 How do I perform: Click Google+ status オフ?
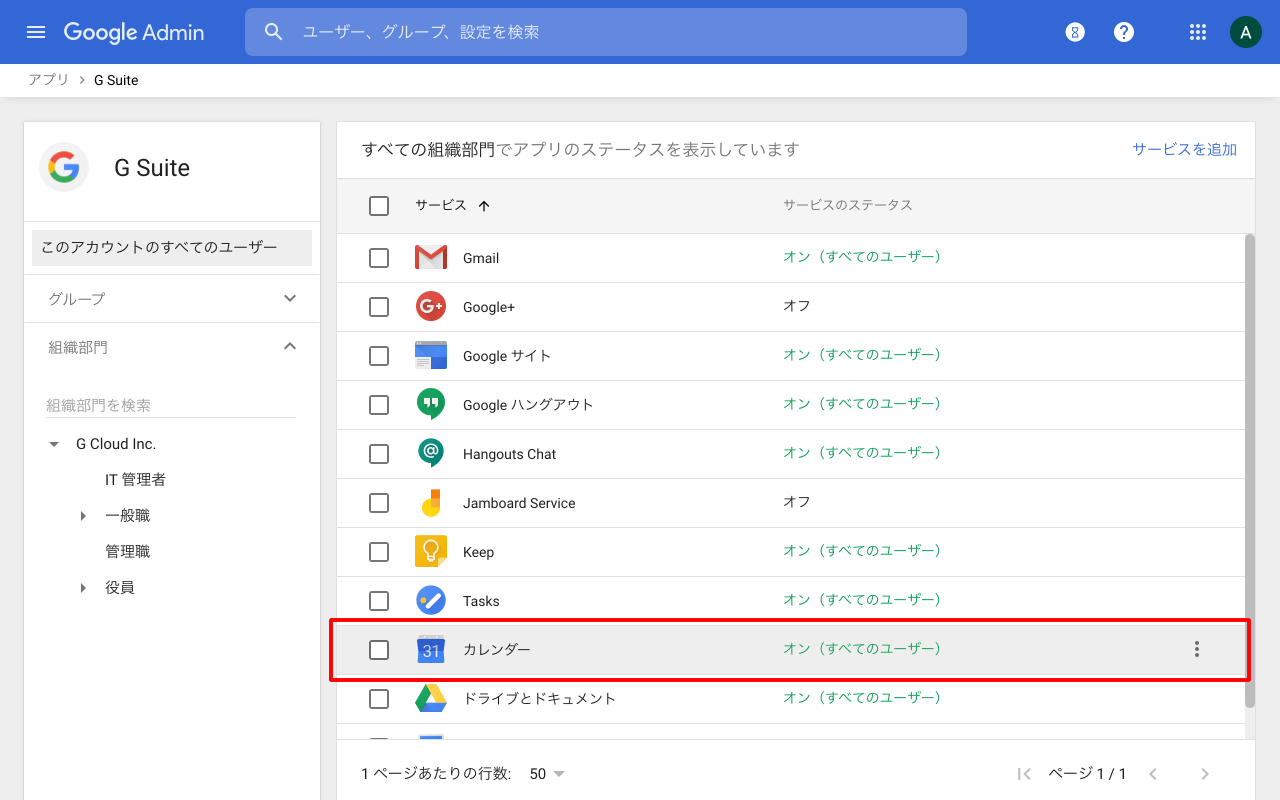797,306
